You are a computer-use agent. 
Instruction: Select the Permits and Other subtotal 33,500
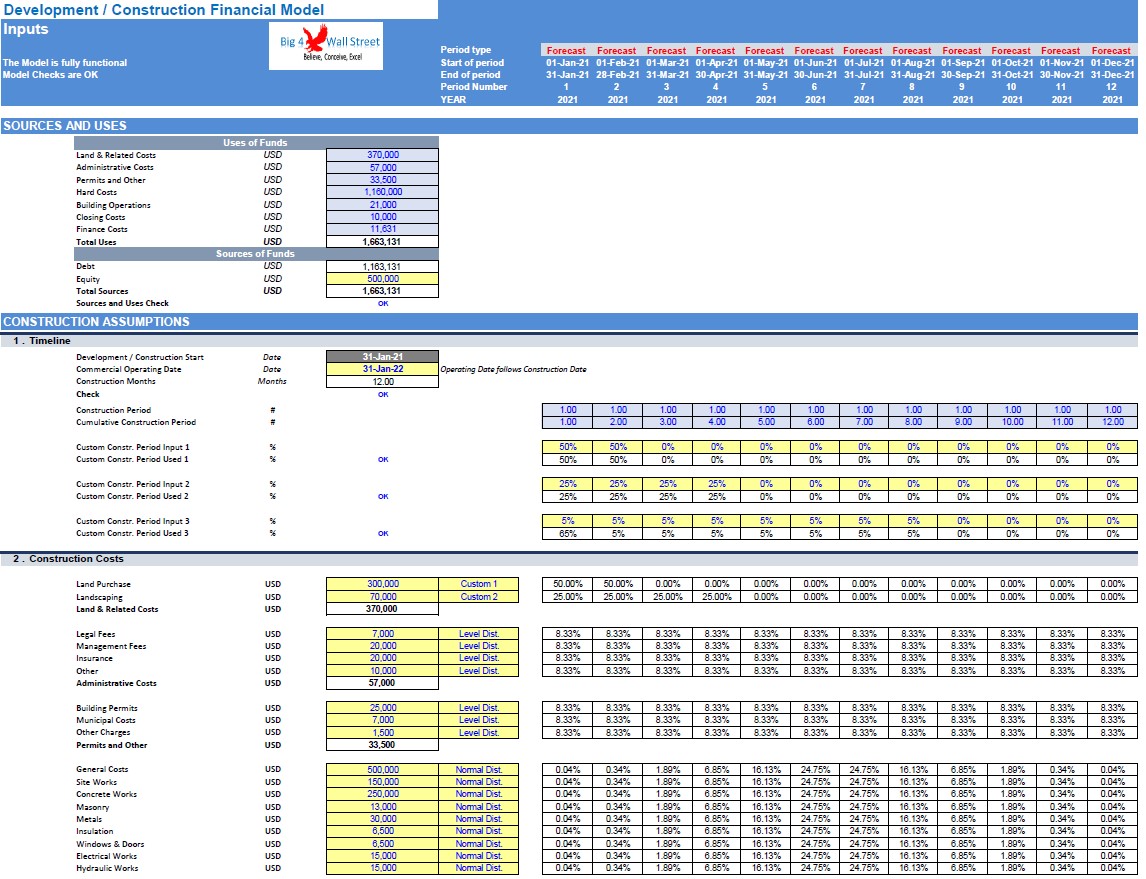tap(382, 745)
